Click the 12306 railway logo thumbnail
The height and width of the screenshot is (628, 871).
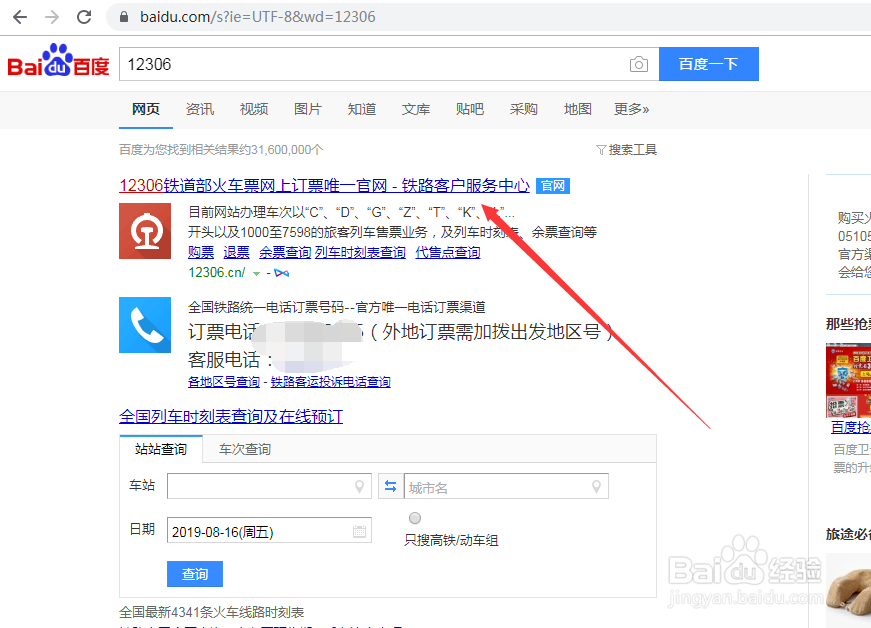[145, 231]
